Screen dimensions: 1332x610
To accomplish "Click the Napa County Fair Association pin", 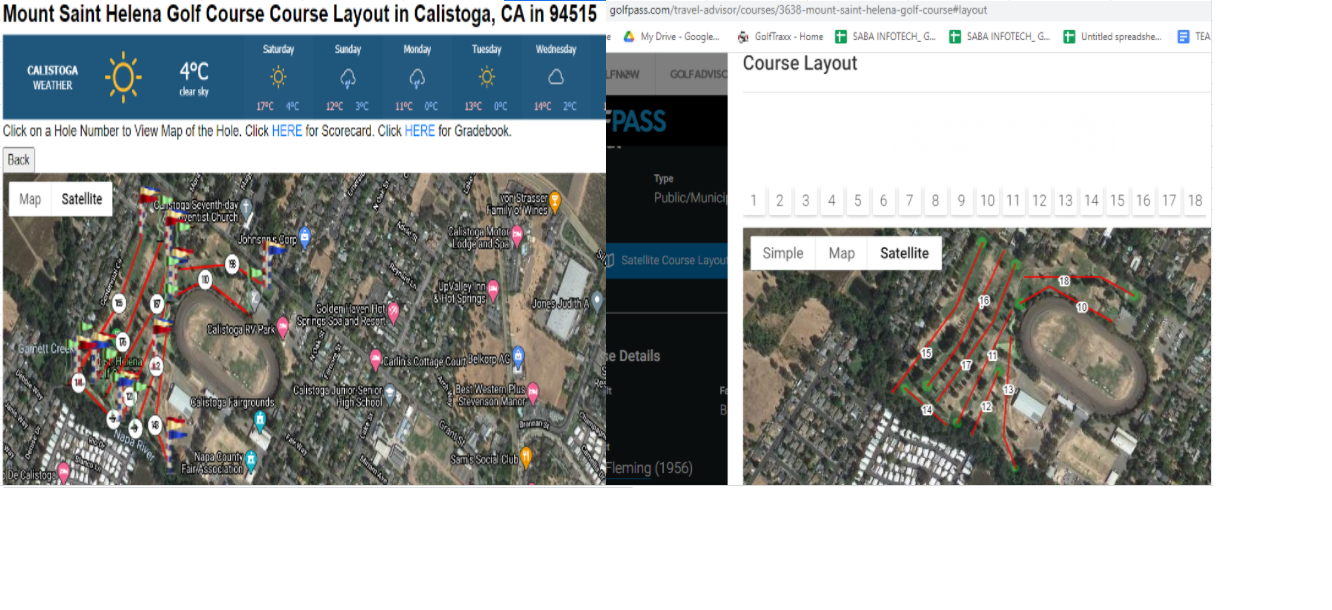I will (x=251, y=460).
